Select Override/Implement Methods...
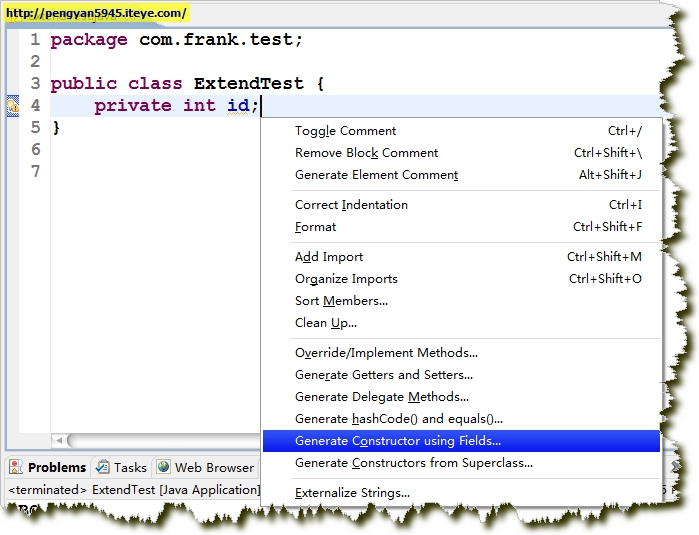 coord(461,353)
